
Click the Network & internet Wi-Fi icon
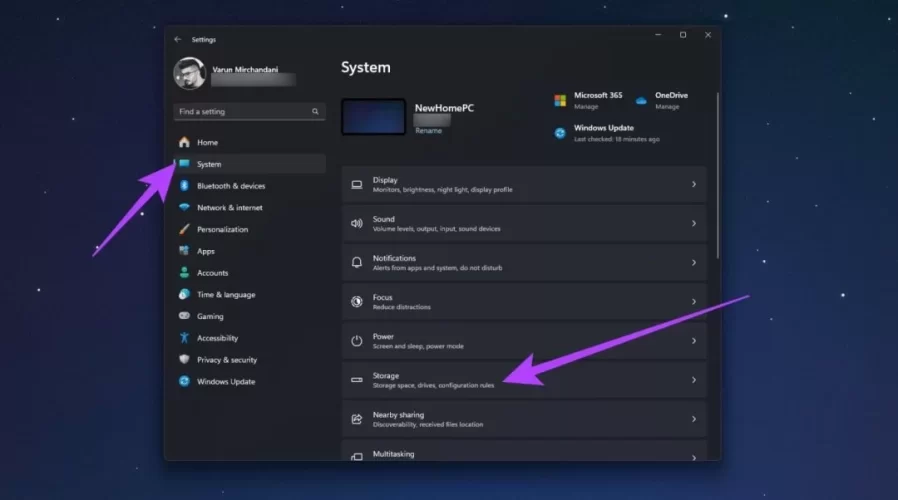tap(184, 208)
